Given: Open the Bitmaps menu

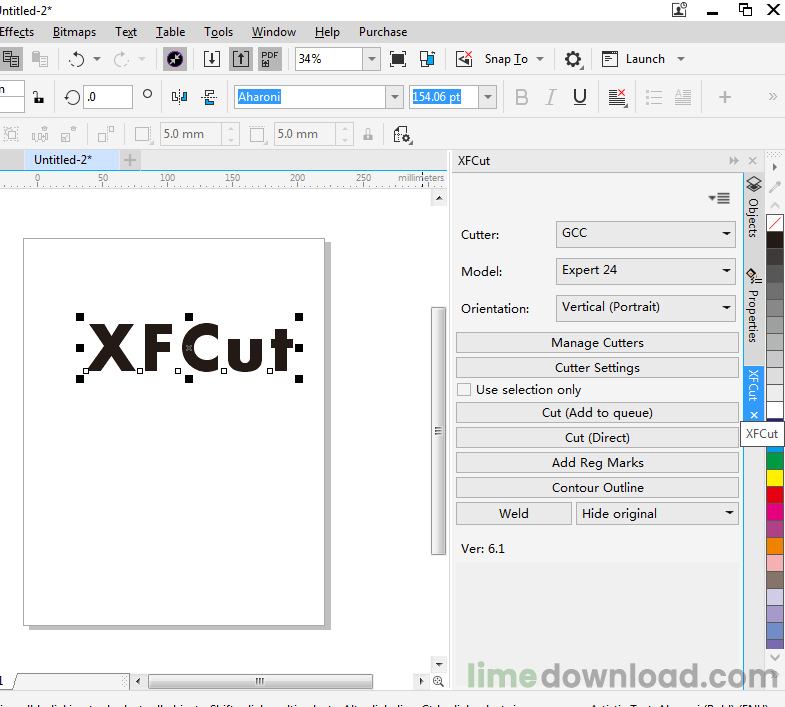Looking at the screenshot, I should coord(74,32).
